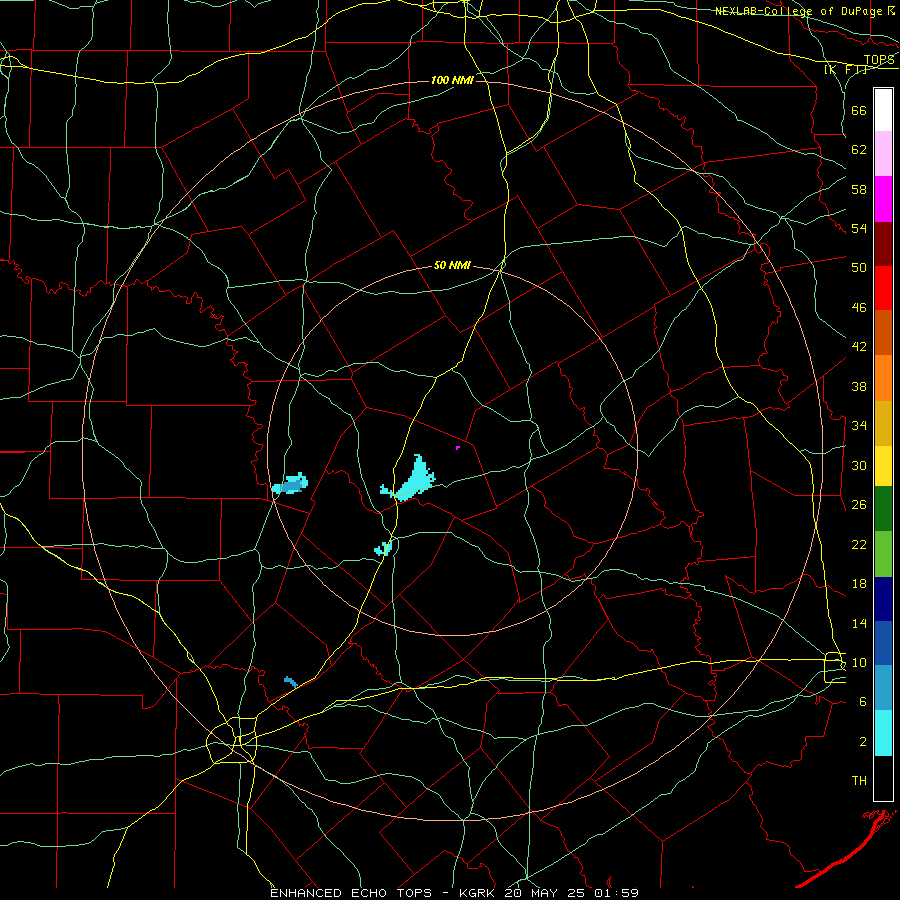Select the yellow legend swatch
Image resolution: width=900 pixels, height=900 pixels.
[x=883, y=466]
